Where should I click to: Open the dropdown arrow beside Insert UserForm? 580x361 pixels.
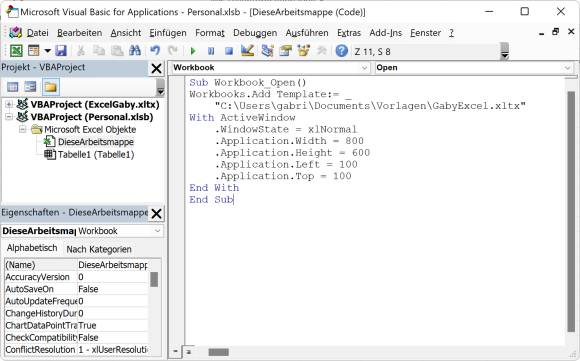pos(47,51)
